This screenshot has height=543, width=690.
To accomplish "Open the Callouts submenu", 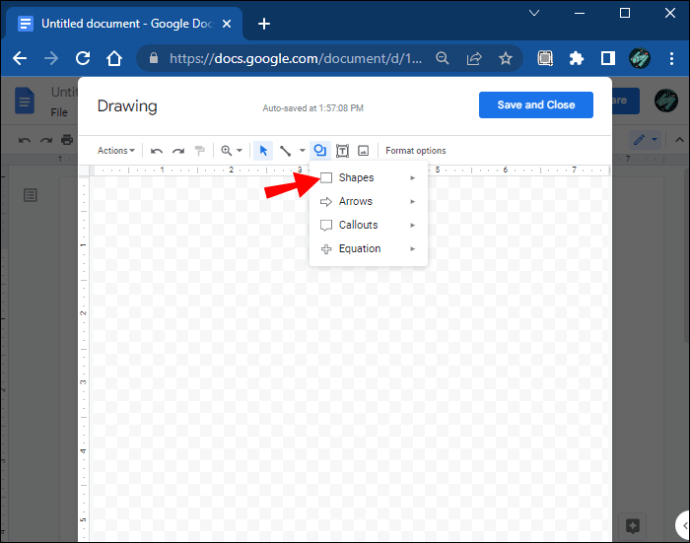I will (x=368, y=225).
